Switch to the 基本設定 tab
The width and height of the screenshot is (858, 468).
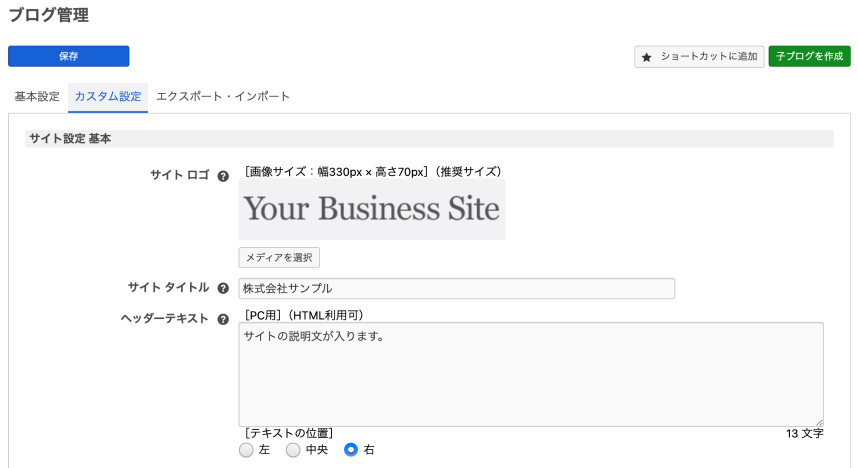[x=37, y=97]
